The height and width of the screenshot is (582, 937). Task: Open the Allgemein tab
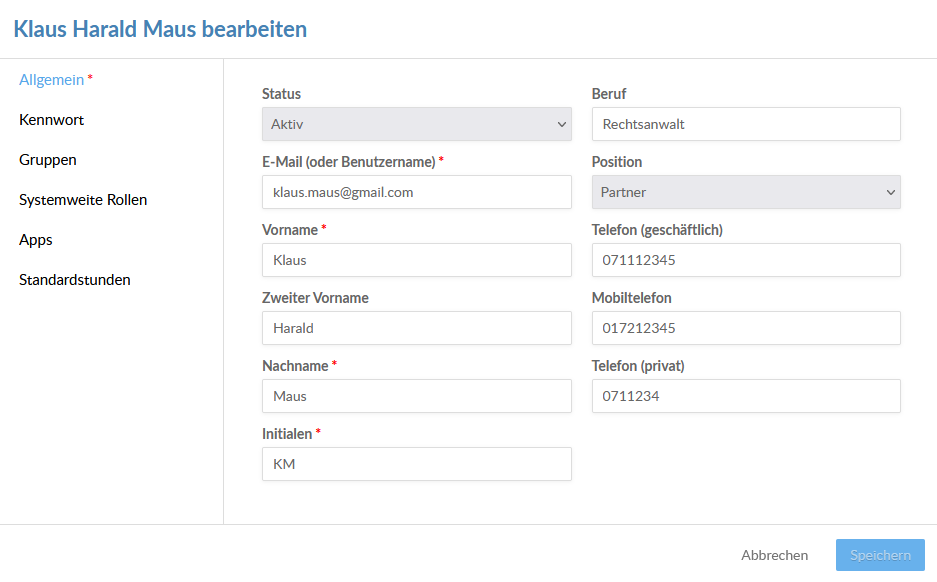(x=51, y=79)
